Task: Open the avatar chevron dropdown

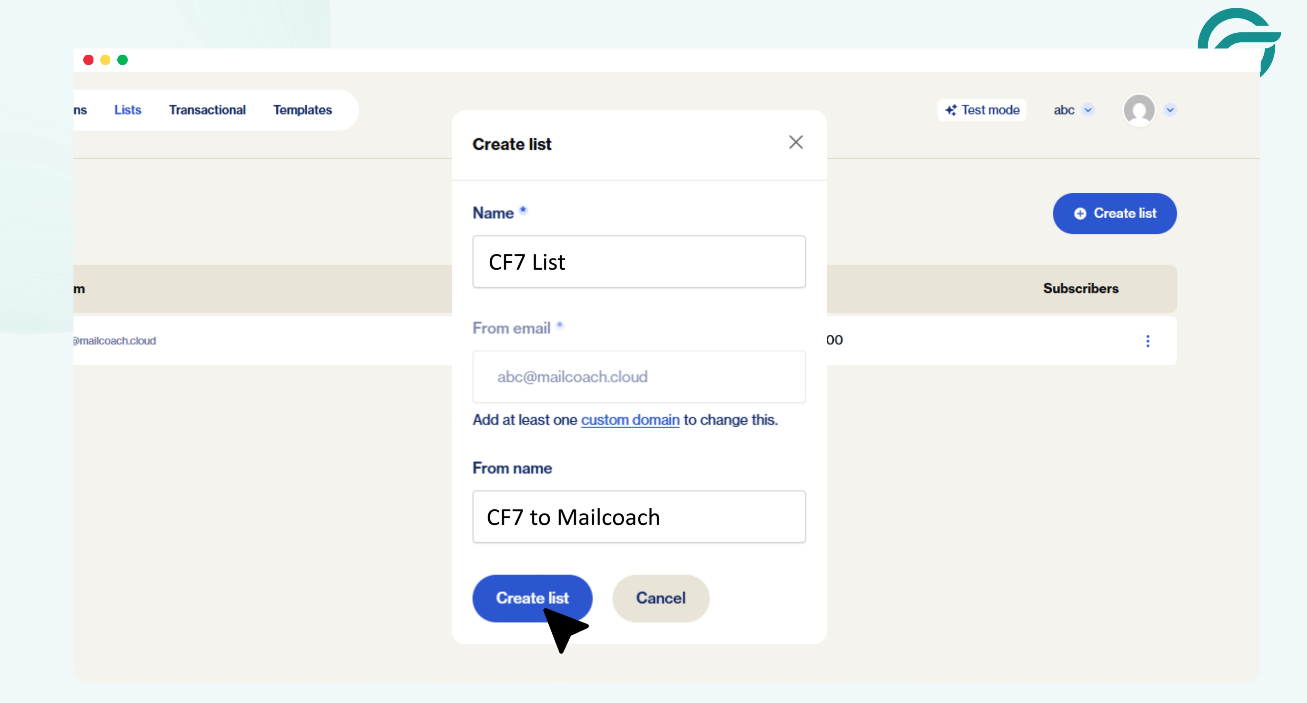Action: 1170,110
